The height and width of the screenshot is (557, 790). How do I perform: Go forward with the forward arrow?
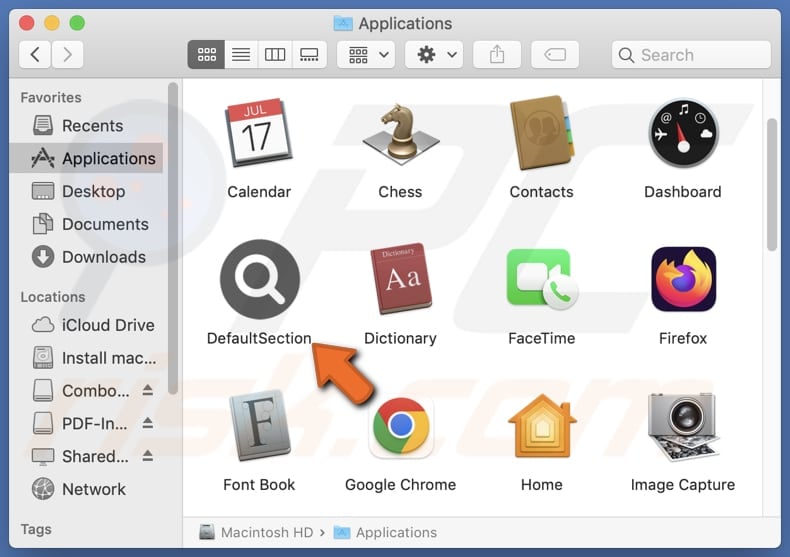point(67,54)
